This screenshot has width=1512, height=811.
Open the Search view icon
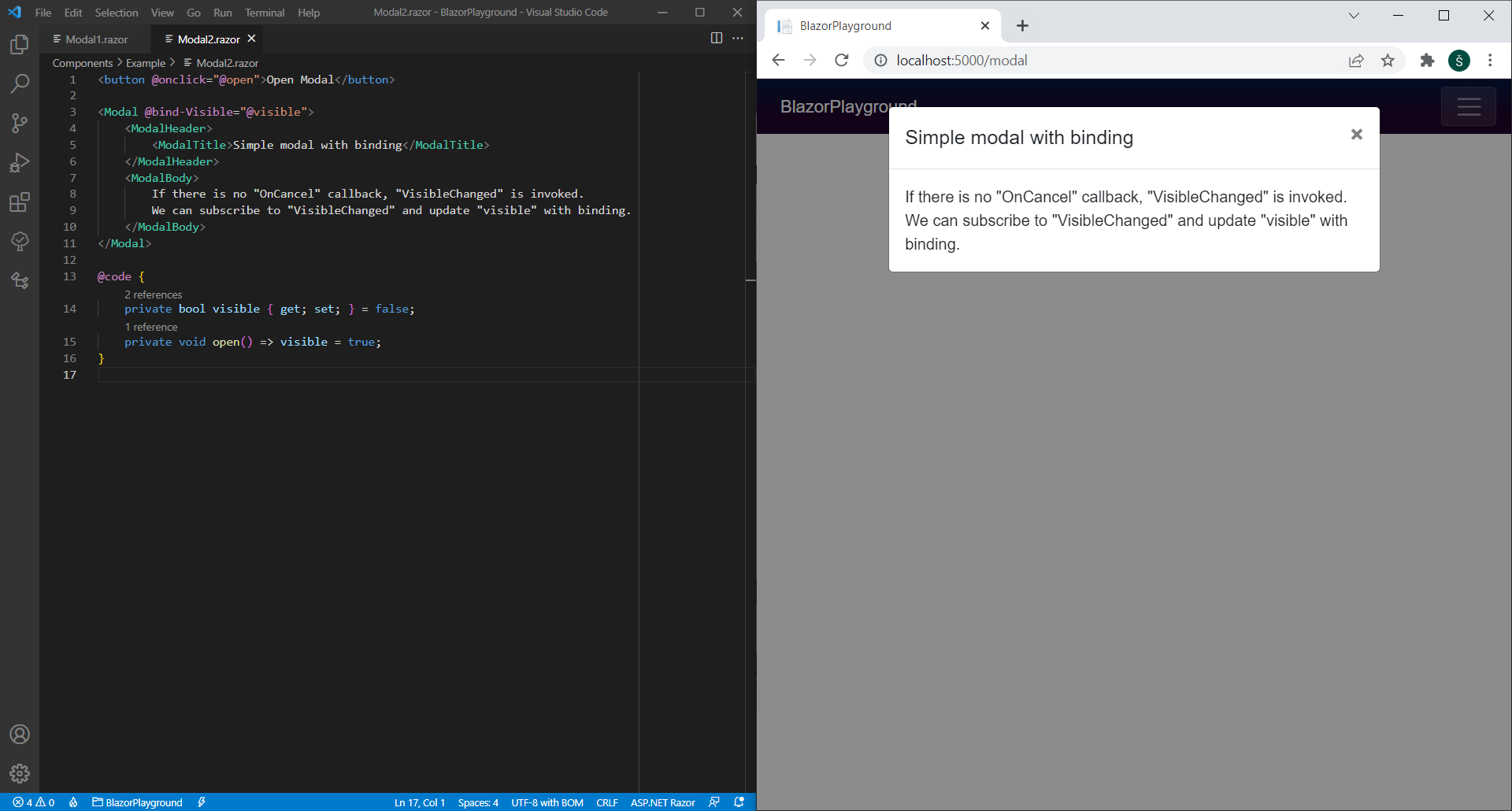pyautogui.click(x=20, y=83)
